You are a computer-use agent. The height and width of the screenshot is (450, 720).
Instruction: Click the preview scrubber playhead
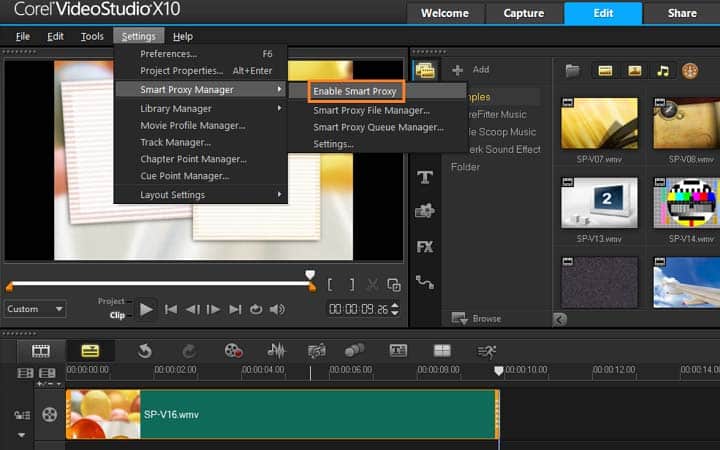click(x=310, y=275)
